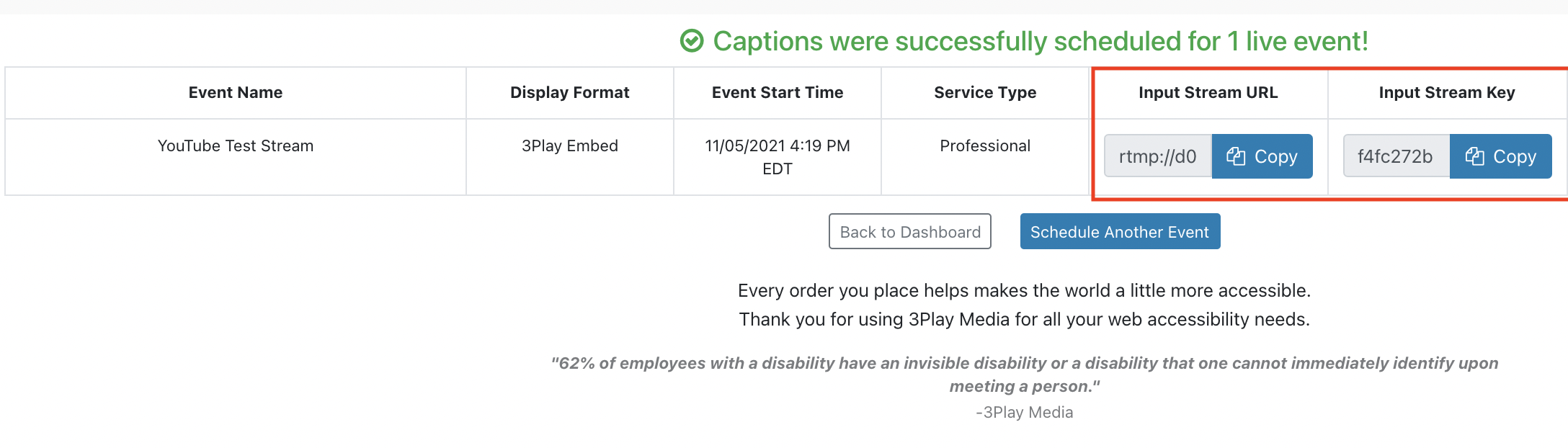Select the f4fc272b stream key field

(1396, 156)
